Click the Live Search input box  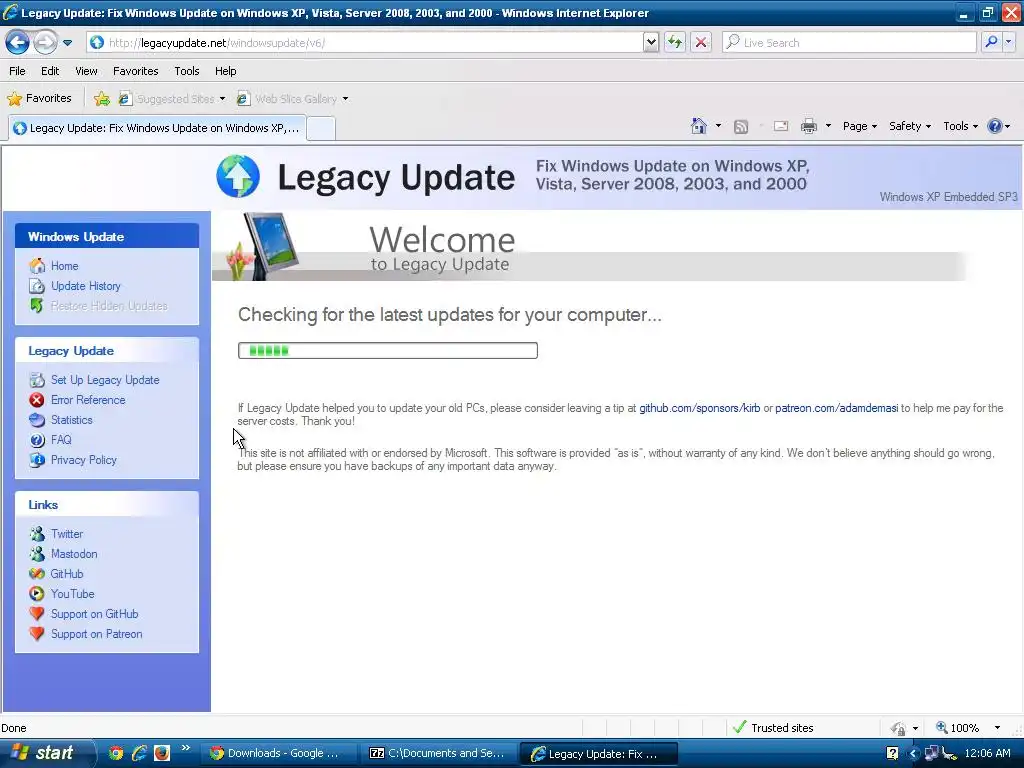pos(850,43)
